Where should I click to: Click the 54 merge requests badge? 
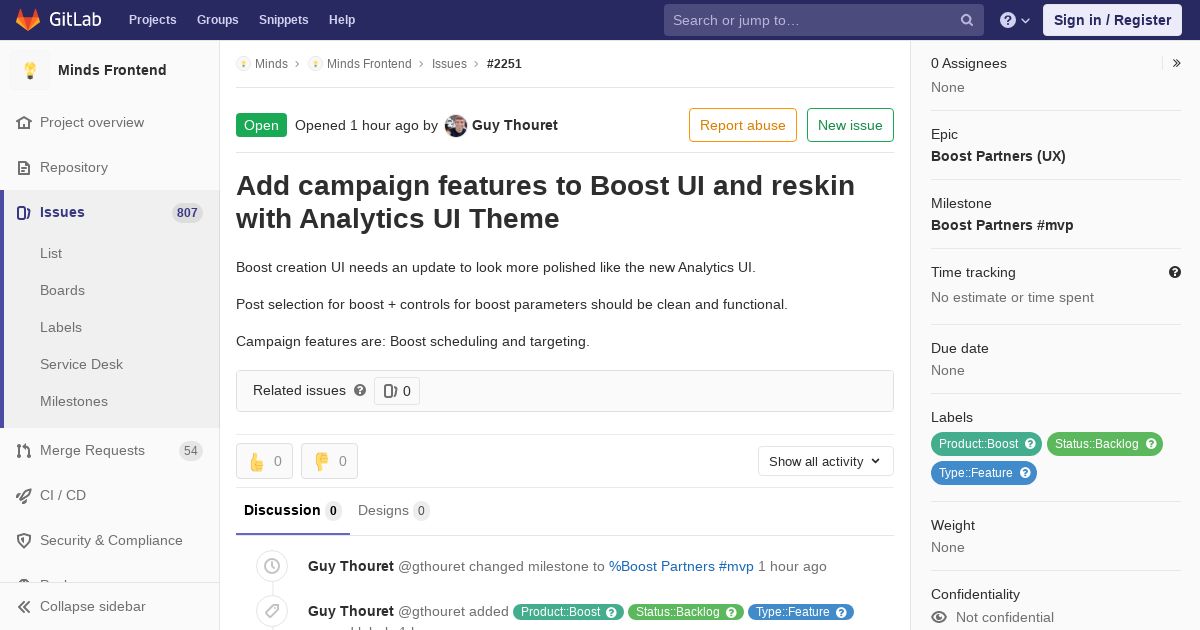pyautogui.click(x=191, y=450)
